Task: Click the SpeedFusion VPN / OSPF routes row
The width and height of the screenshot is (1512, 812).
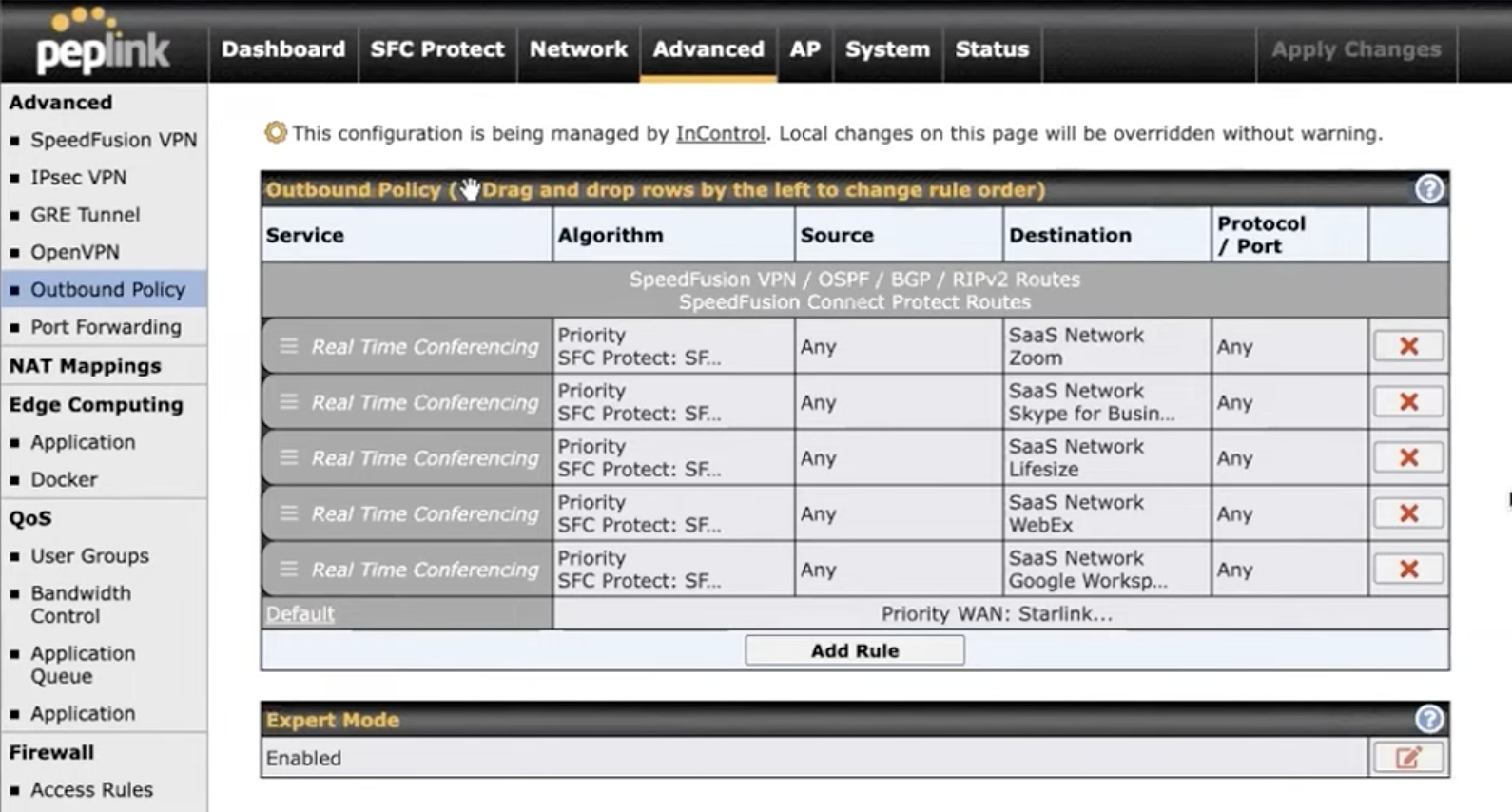Action: click(855, 290)
